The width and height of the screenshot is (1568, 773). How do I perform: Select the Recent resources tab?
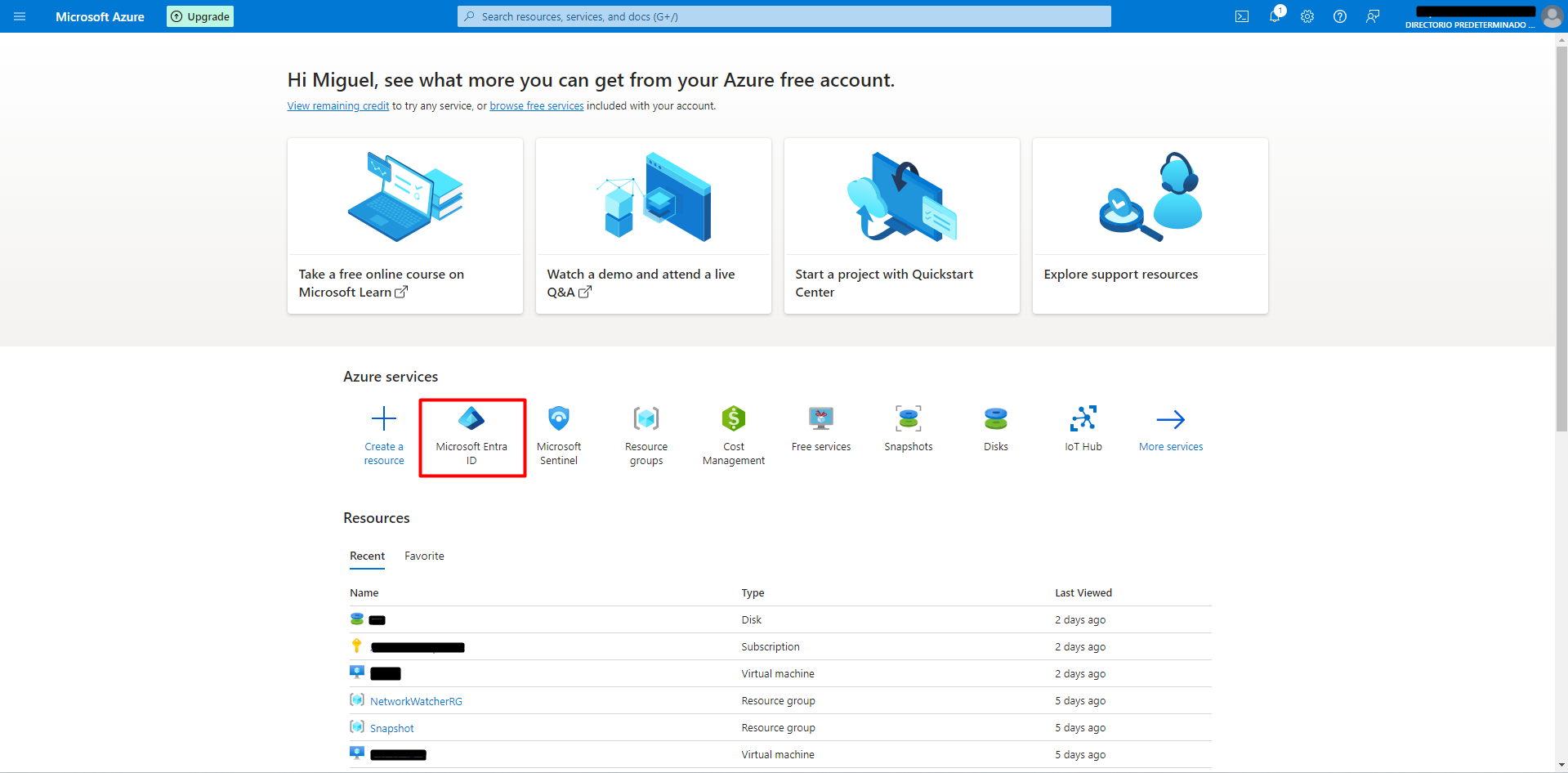(x=367, y=556)
